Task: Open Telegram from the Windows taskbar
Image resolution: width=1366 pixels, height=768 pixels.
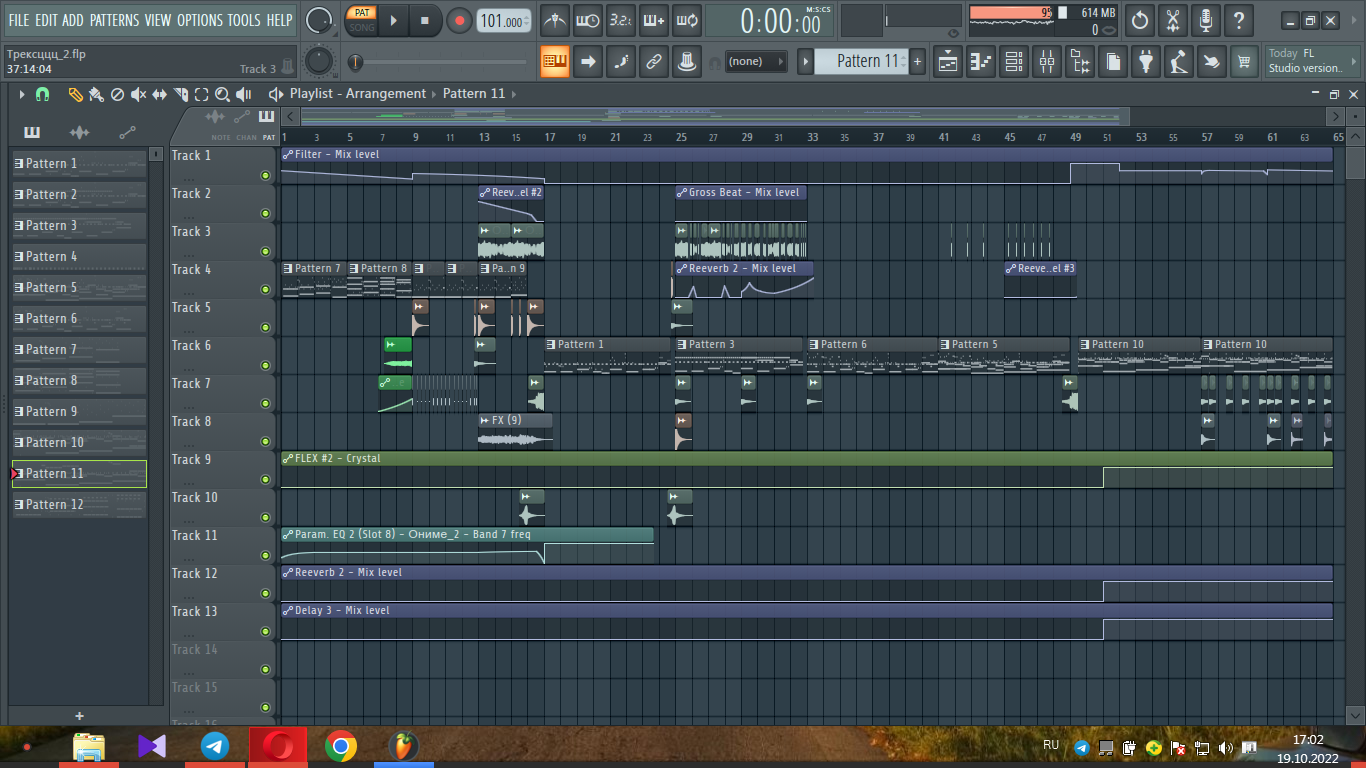Action: point(215,746)
